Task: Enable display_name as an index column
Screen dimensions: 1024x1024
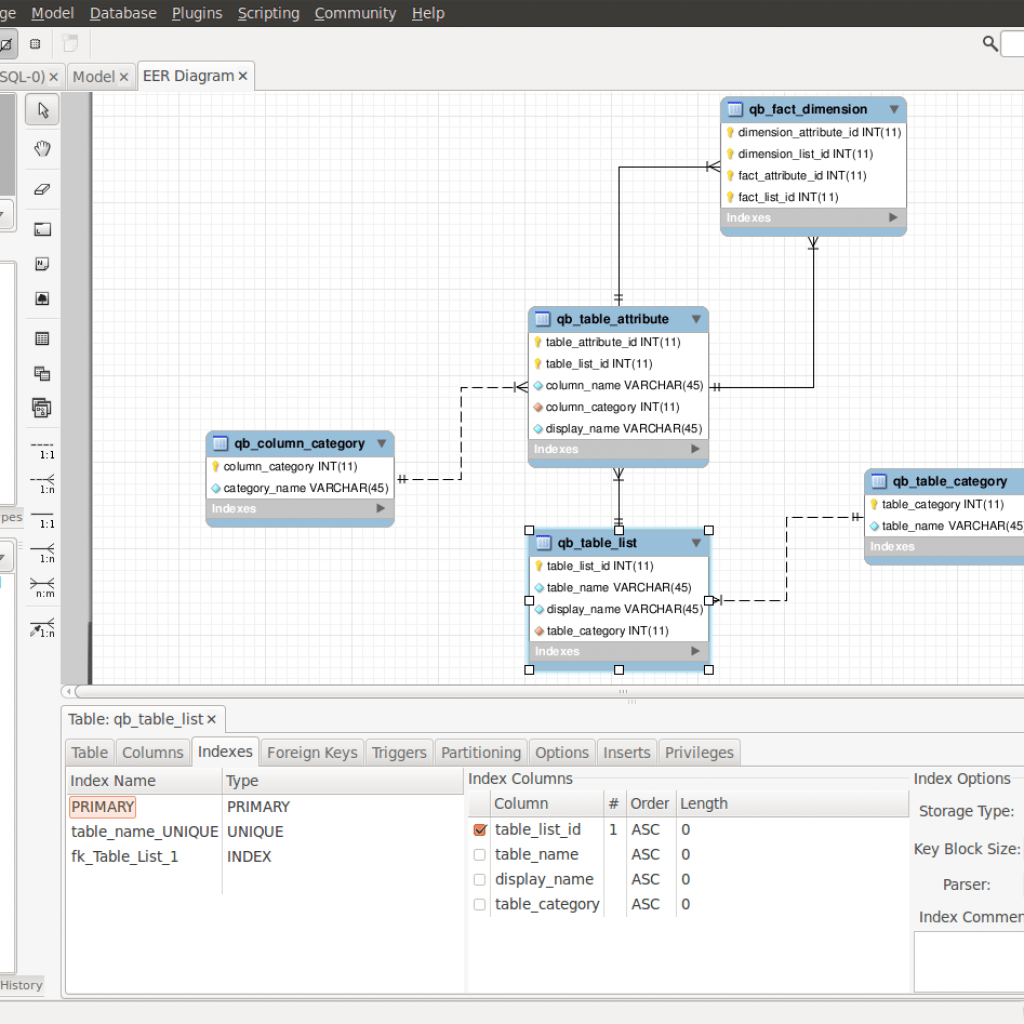Action: click(x=479, y=879)
